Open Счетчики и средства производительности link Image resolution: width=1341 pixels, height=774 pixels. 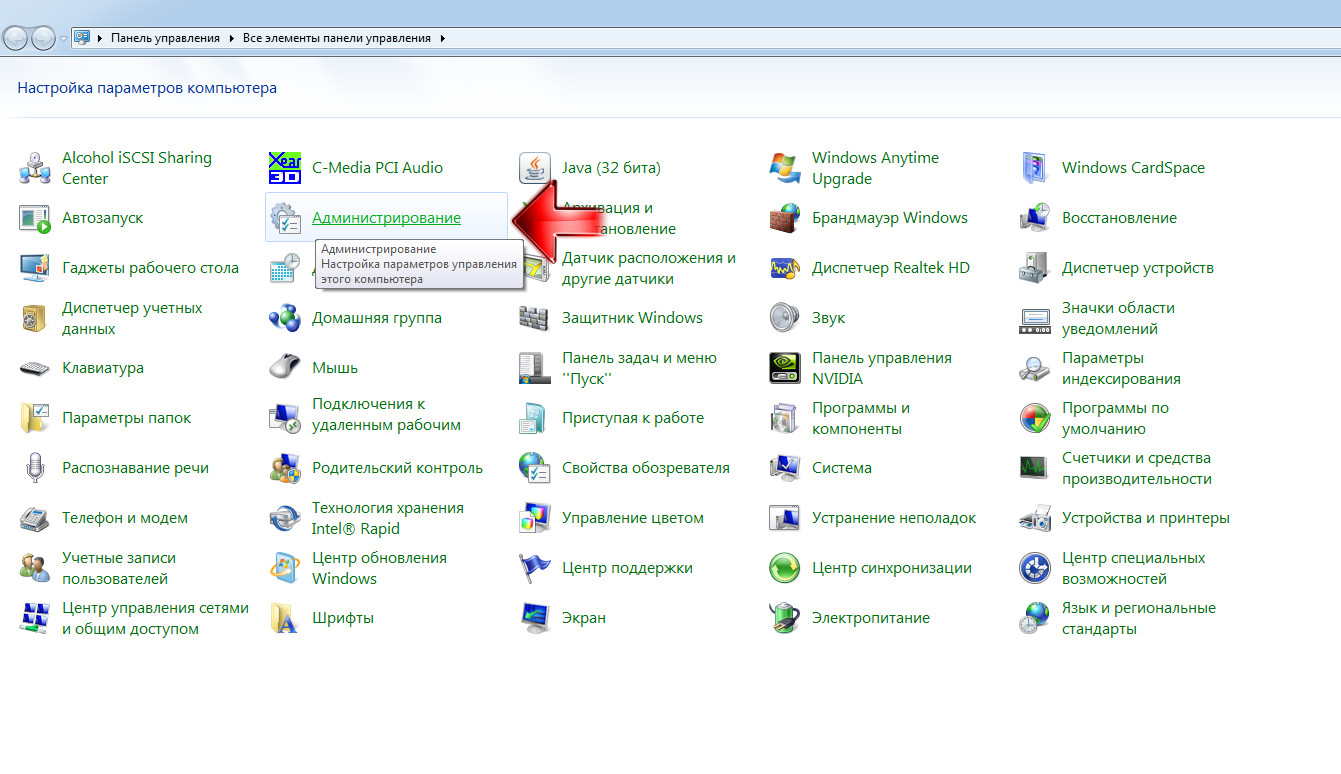click(x=1137, y=468)
